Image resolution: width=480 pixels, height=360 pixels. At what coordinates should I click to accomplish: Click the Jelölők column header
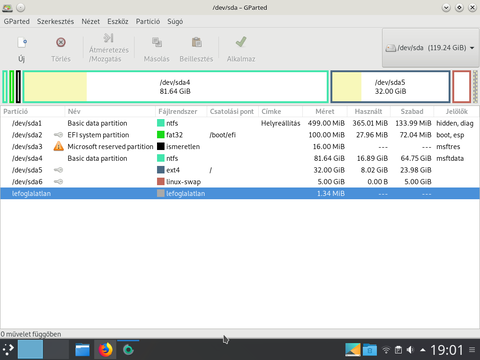point(457,111)
